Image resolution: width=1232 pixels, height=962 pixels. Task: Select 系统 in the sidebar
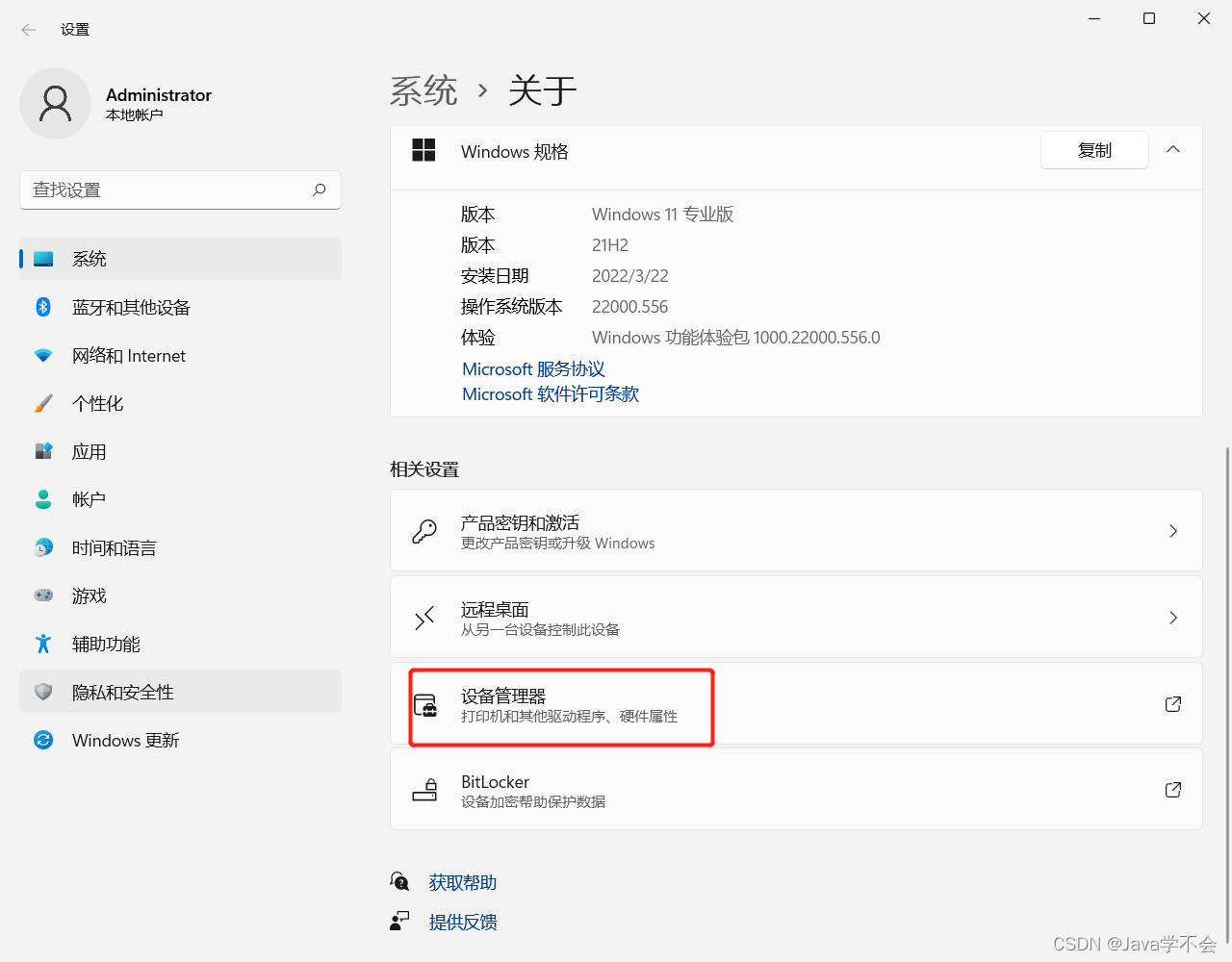[181, 259]
